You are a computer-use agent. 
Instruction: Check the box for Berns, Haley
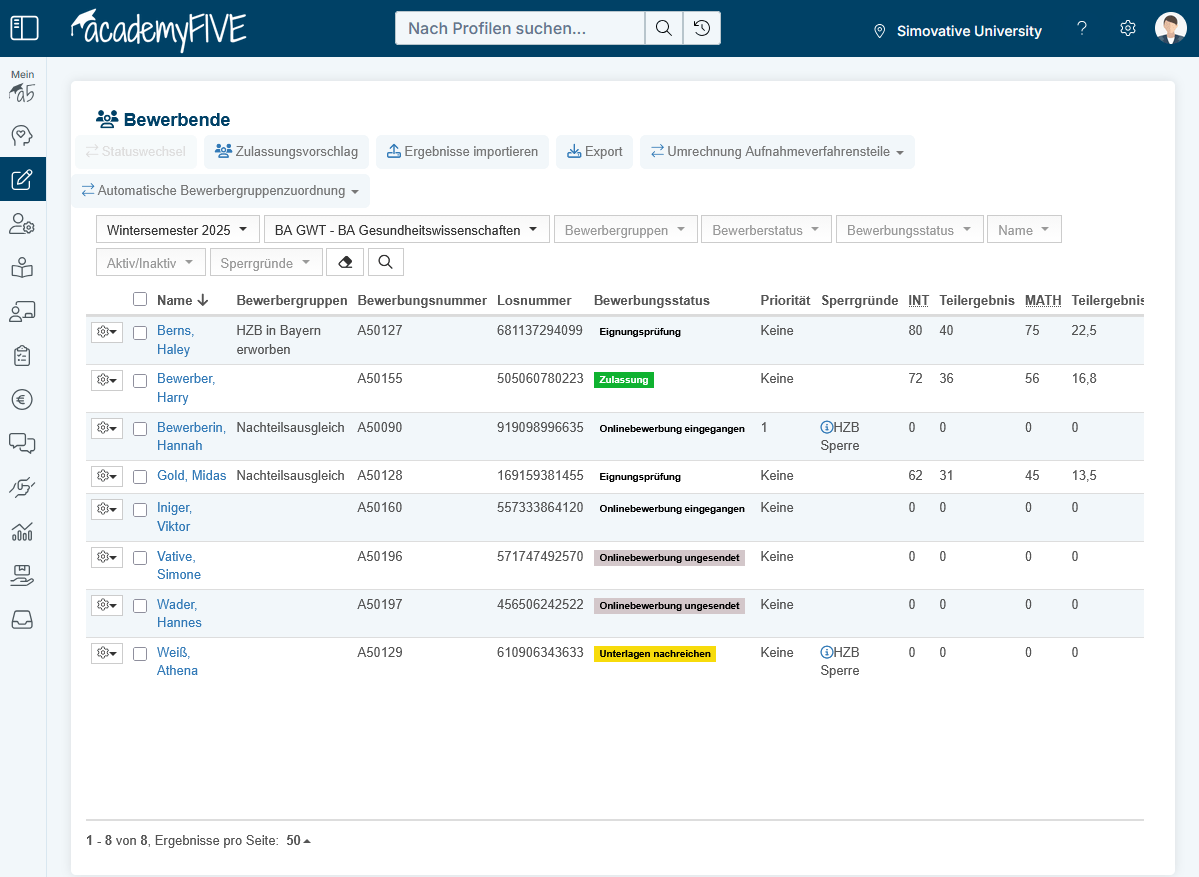140,332
